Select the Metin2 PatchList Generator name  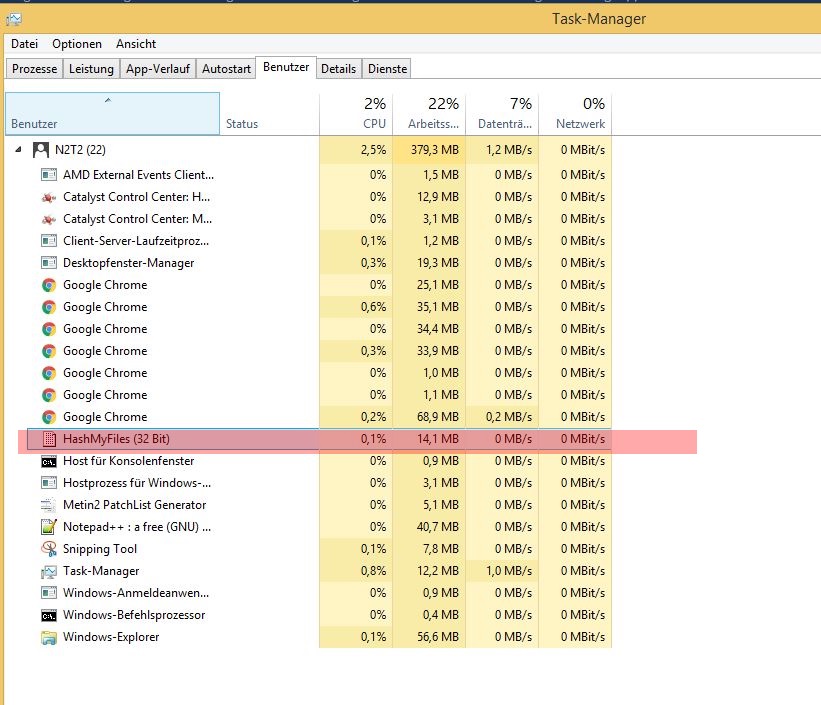click(x=135, y=505)
